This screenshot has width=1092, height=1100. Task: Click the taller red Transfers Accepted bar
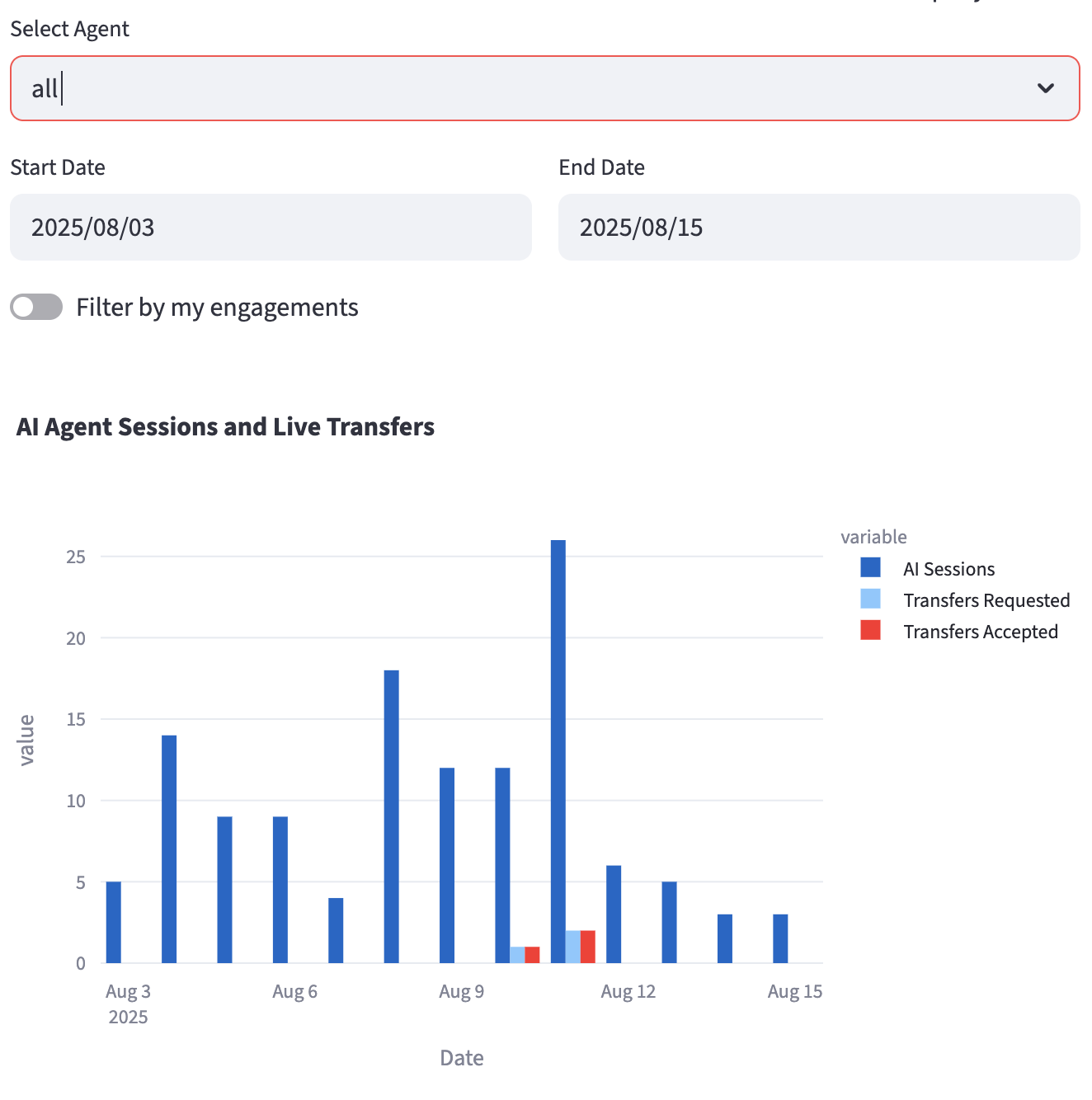click(588, 947)
